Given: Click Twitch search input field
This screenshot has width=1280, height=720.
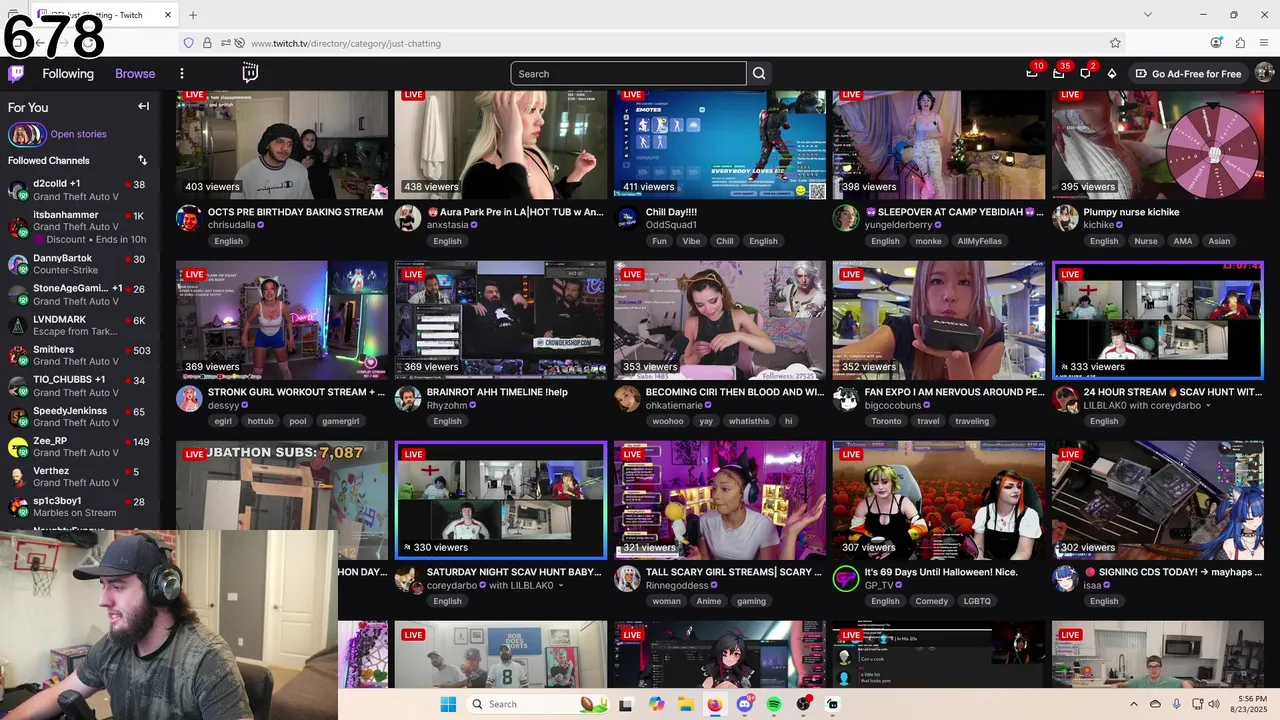Looking at the screenshot, I should [628, 73].
